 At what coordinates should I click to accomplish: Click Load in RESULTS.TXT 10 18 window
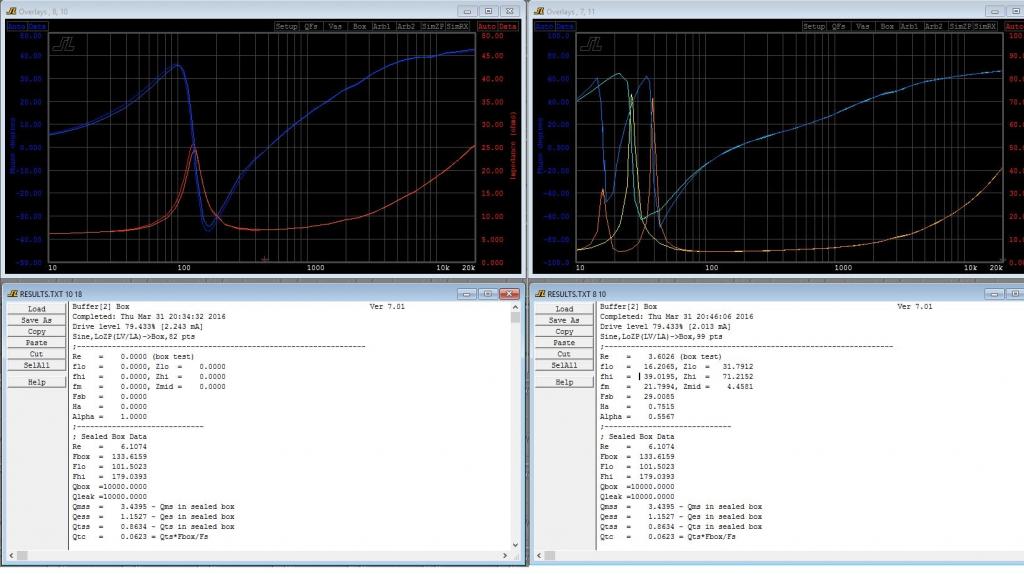[x=37, y=309]
